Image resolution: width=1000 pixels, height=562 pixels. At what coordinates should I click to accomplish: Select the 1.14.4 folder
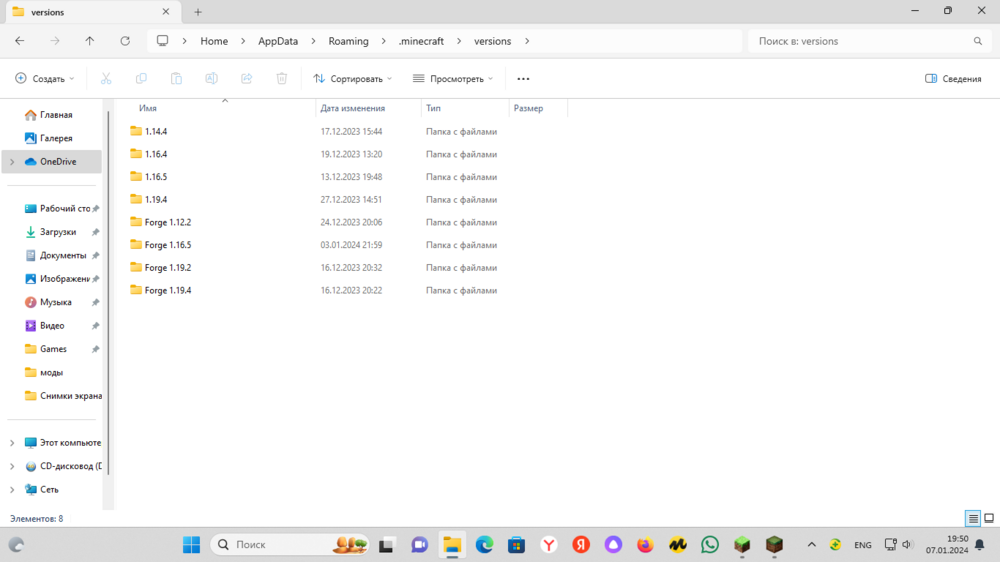(156, 131)
